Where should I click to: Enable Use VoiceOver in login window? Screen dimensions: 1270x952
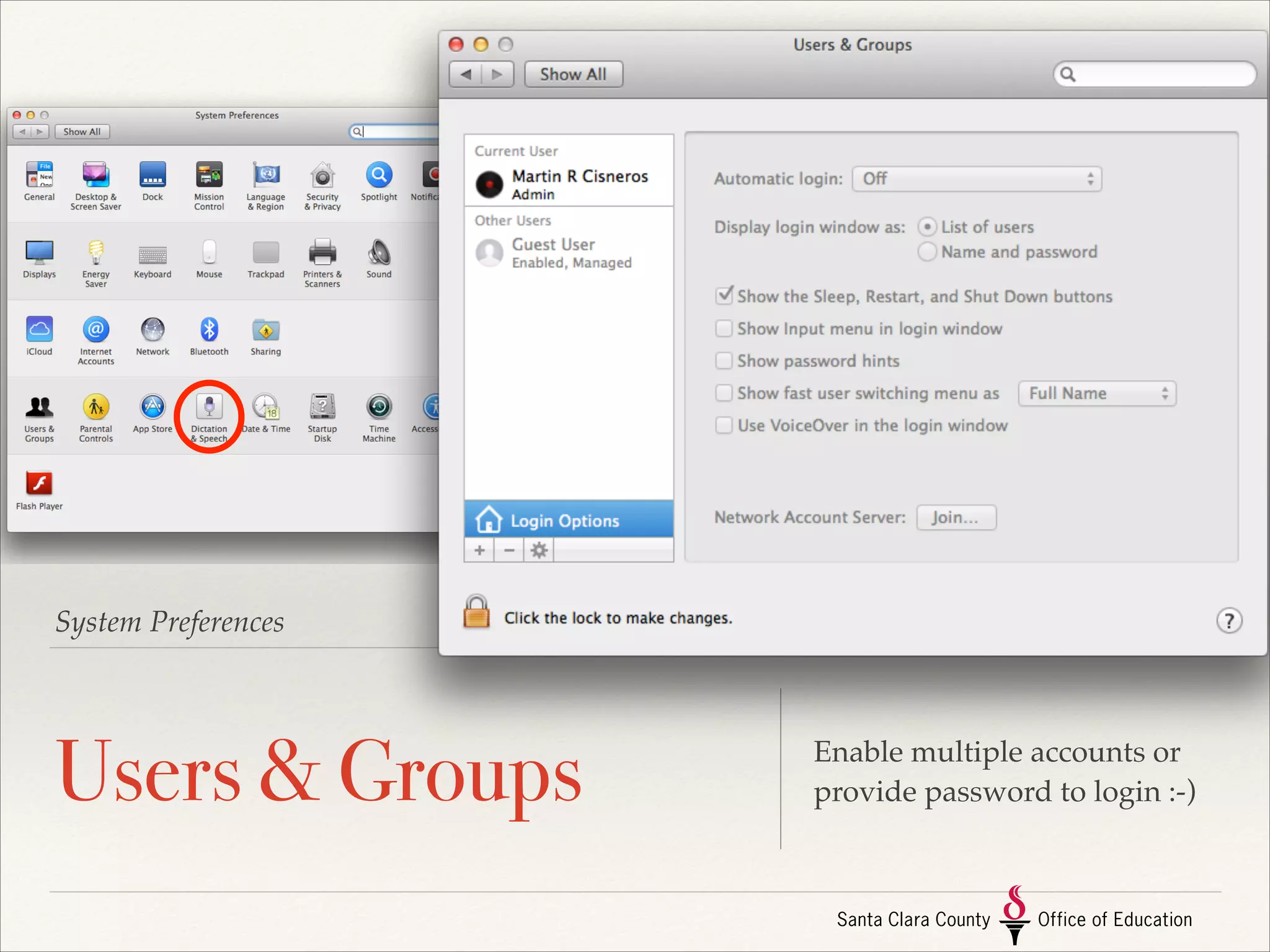point(724,425)
